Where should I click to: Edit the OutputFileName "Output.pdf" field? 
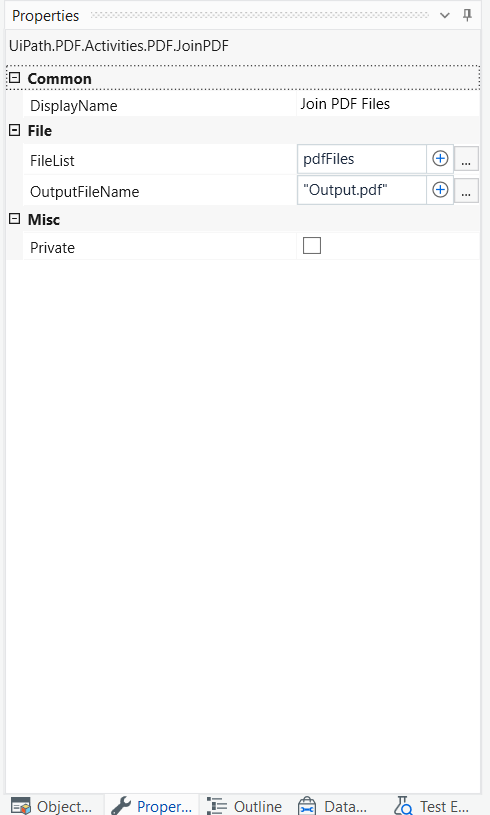(362, 190)
